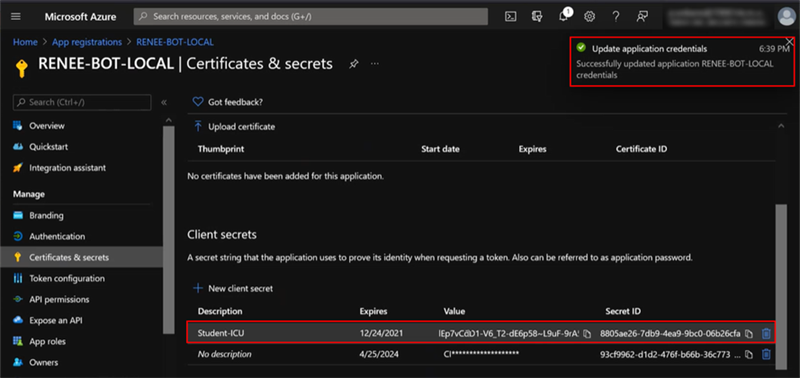Collapse the left navigation menu

point(164,102)
